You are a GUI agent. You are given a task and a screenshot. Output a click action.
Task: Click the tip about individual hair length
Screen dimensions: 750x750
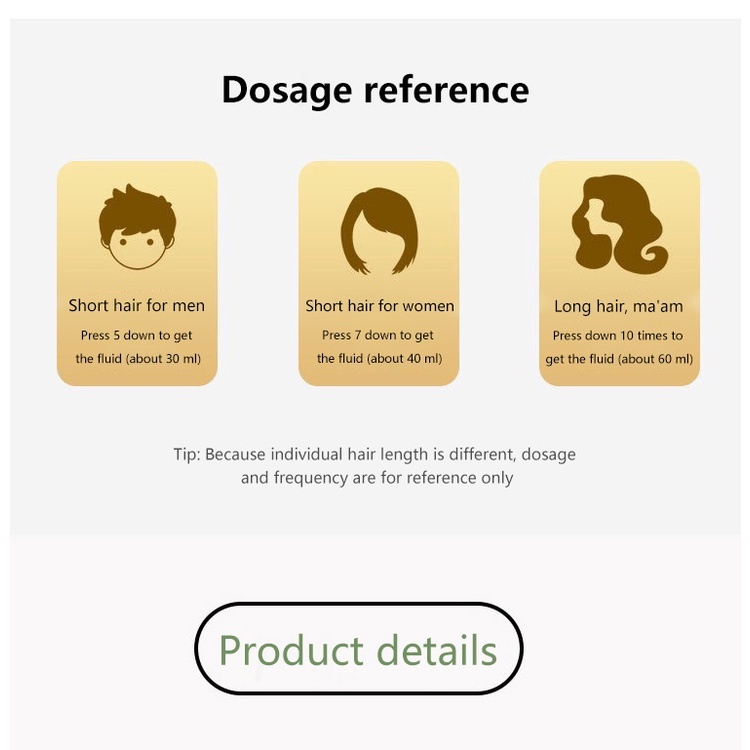(x=375, y=454)
